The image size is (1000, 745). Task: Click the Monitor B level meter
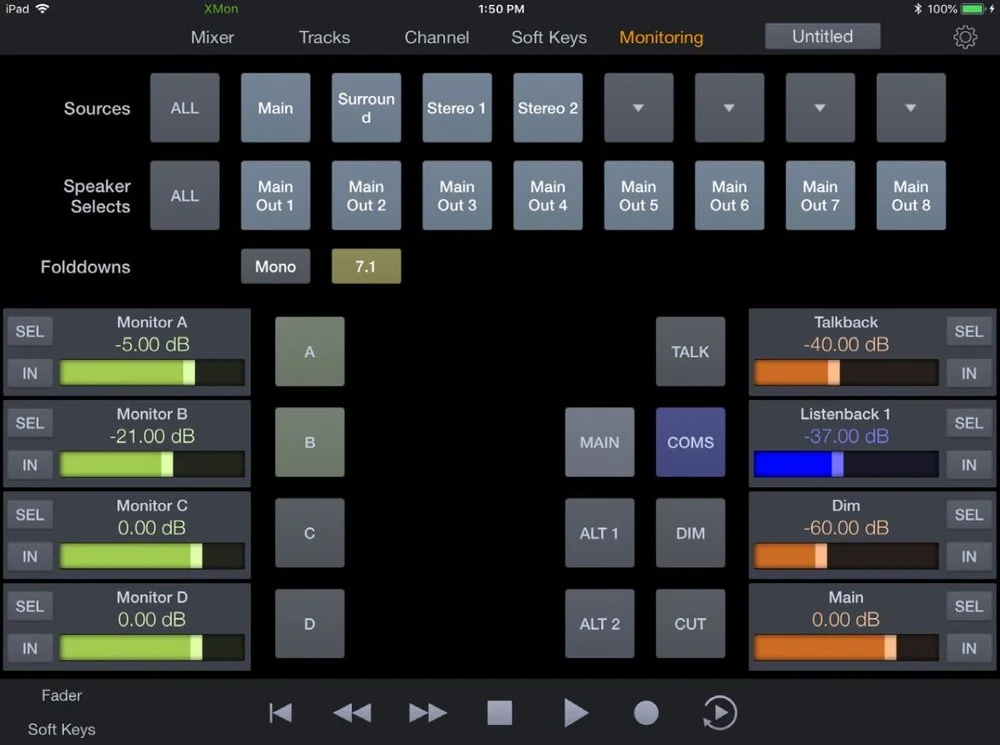pyautogui.click(x=150, y=464)
